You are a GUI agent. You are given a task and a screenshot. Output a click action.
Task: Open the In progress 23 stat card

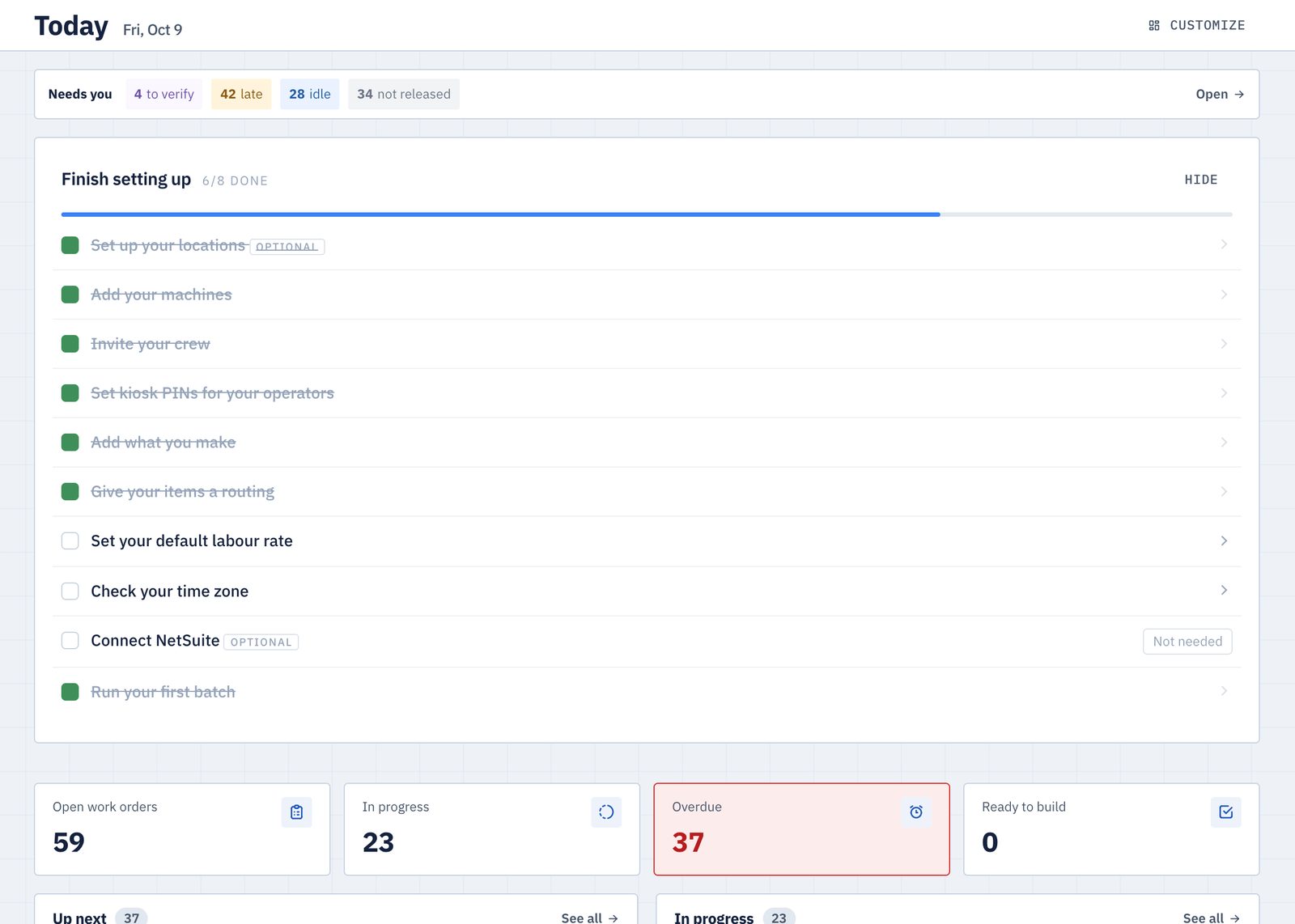[x=492, y=829]
